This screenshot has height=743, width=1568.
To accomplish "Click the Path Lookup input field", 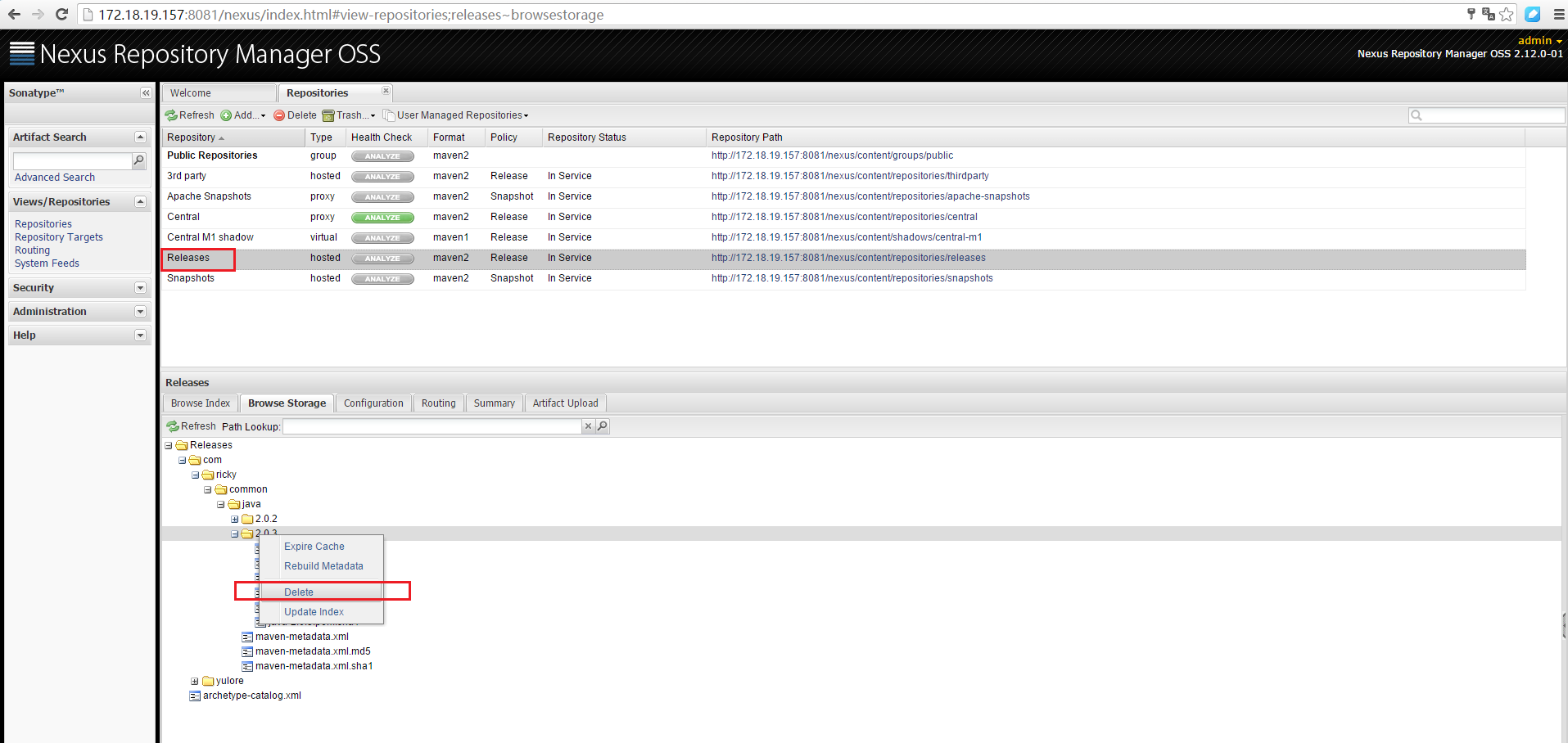I will (x=432, y=426).
